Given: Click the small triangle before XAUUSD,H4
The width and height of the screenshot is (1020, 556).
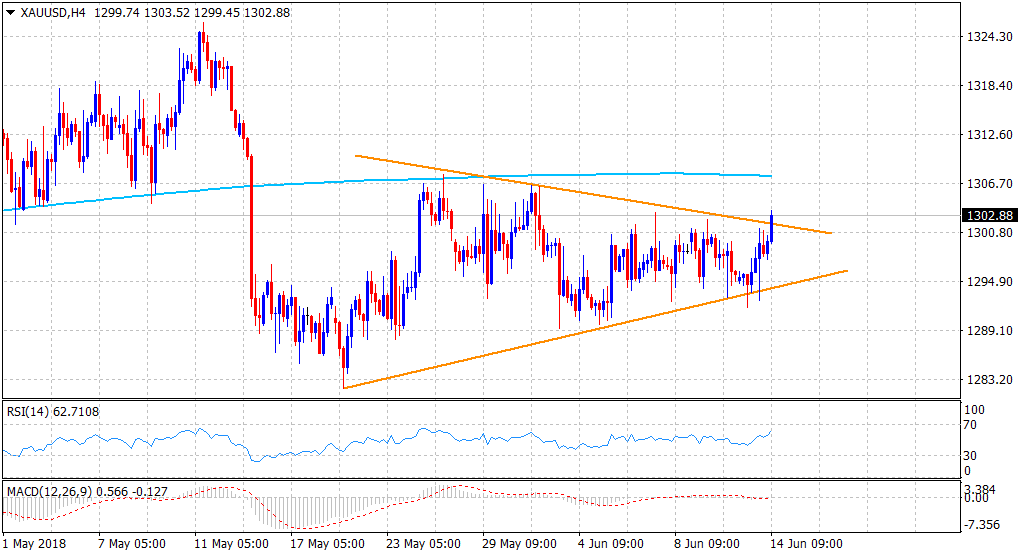Looking at the screenshot, I should [9, 12].
